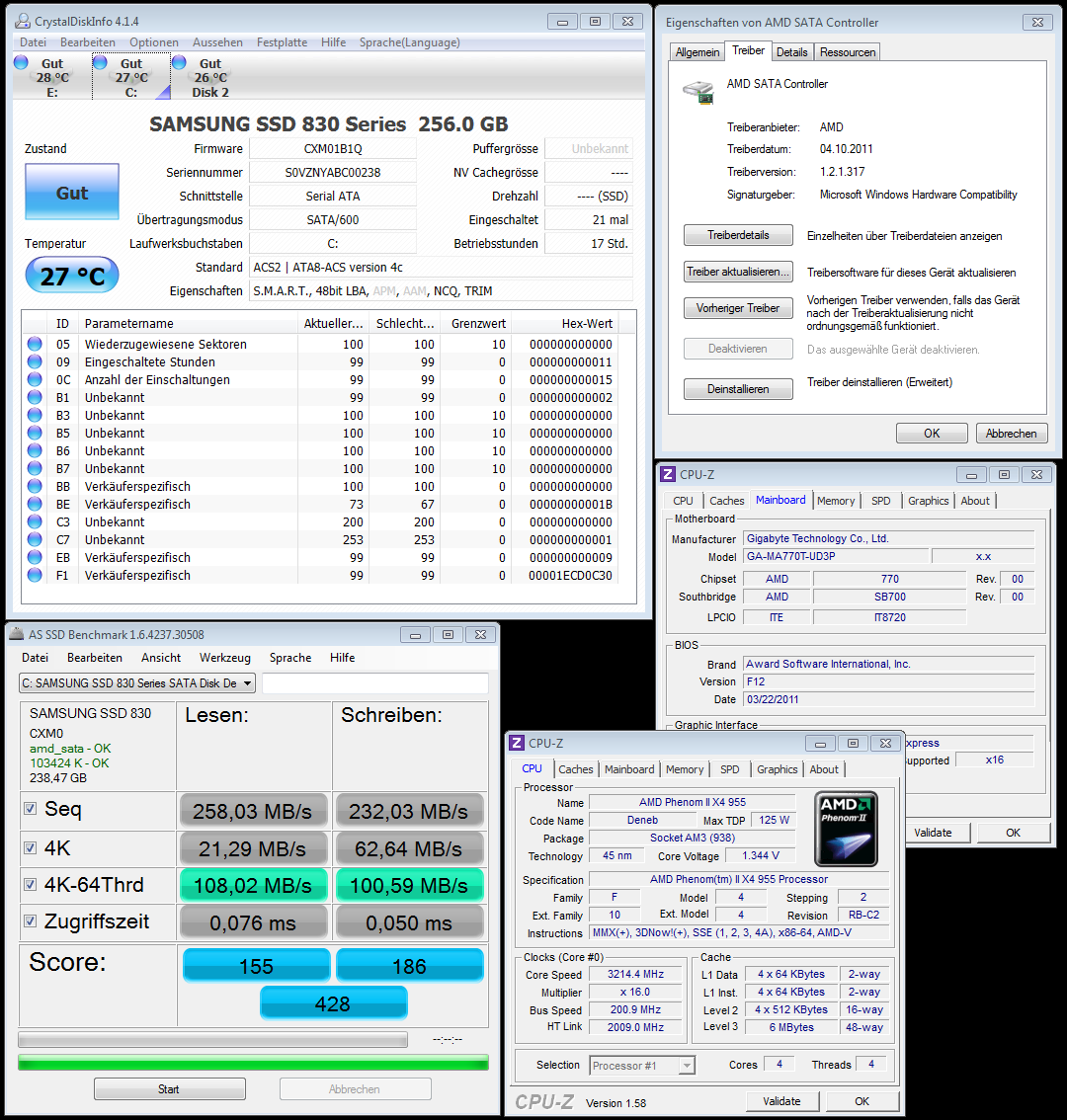Toggle the Seq benchmark checkbox
The height and width of the screenshot is (1120, 1067).
pos(30,809)
